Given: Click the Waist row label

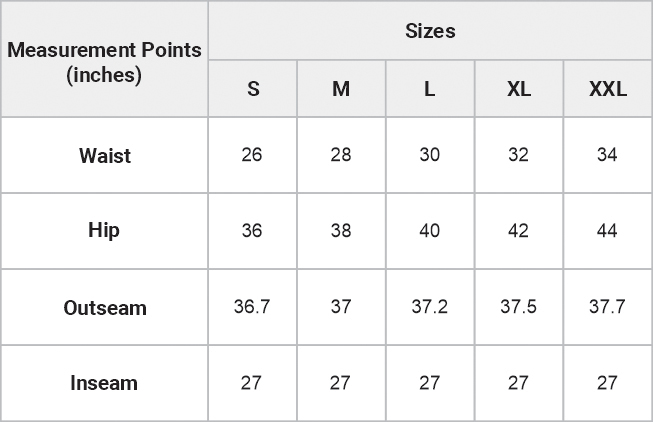Looking at the screenshot, I should coord(104,156).
